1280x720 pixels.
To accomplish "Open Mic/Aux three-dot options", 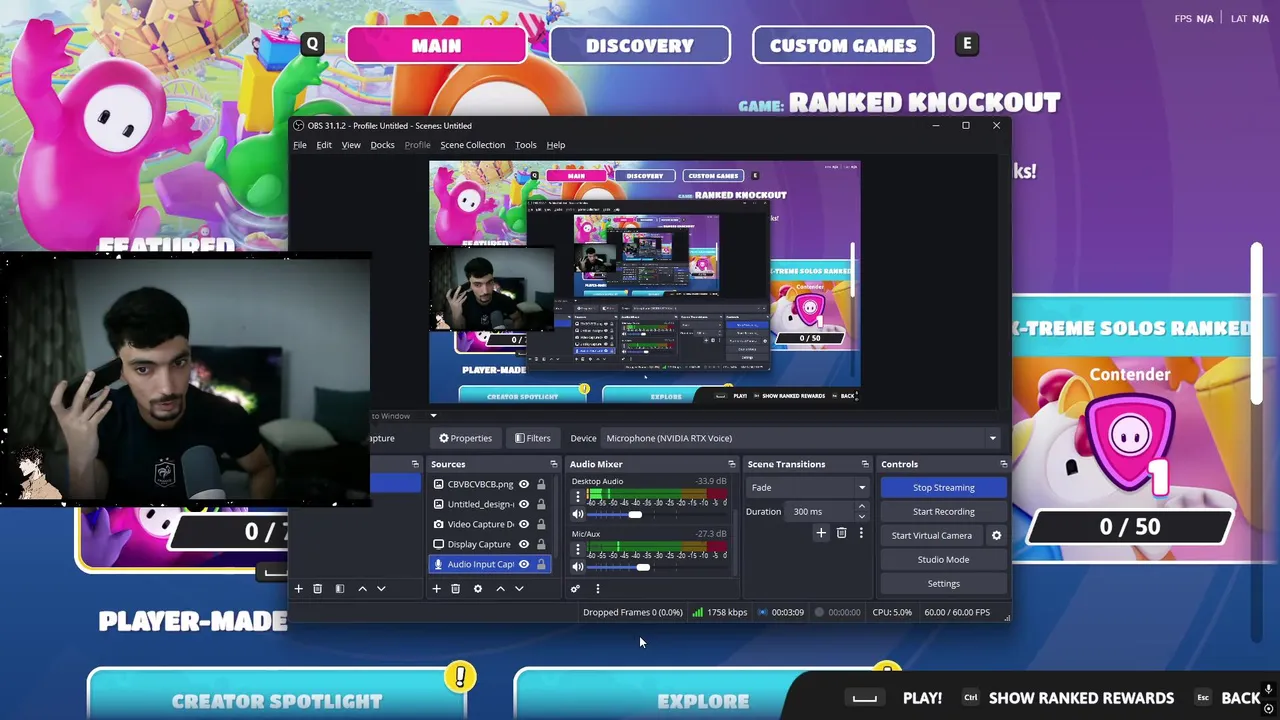I will click(x=577, y=549).
